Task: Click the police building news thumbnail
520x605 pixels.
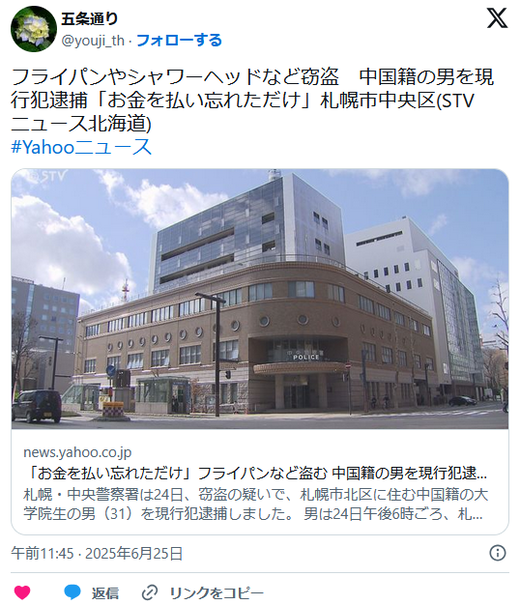Action: [x=260, y=299]
